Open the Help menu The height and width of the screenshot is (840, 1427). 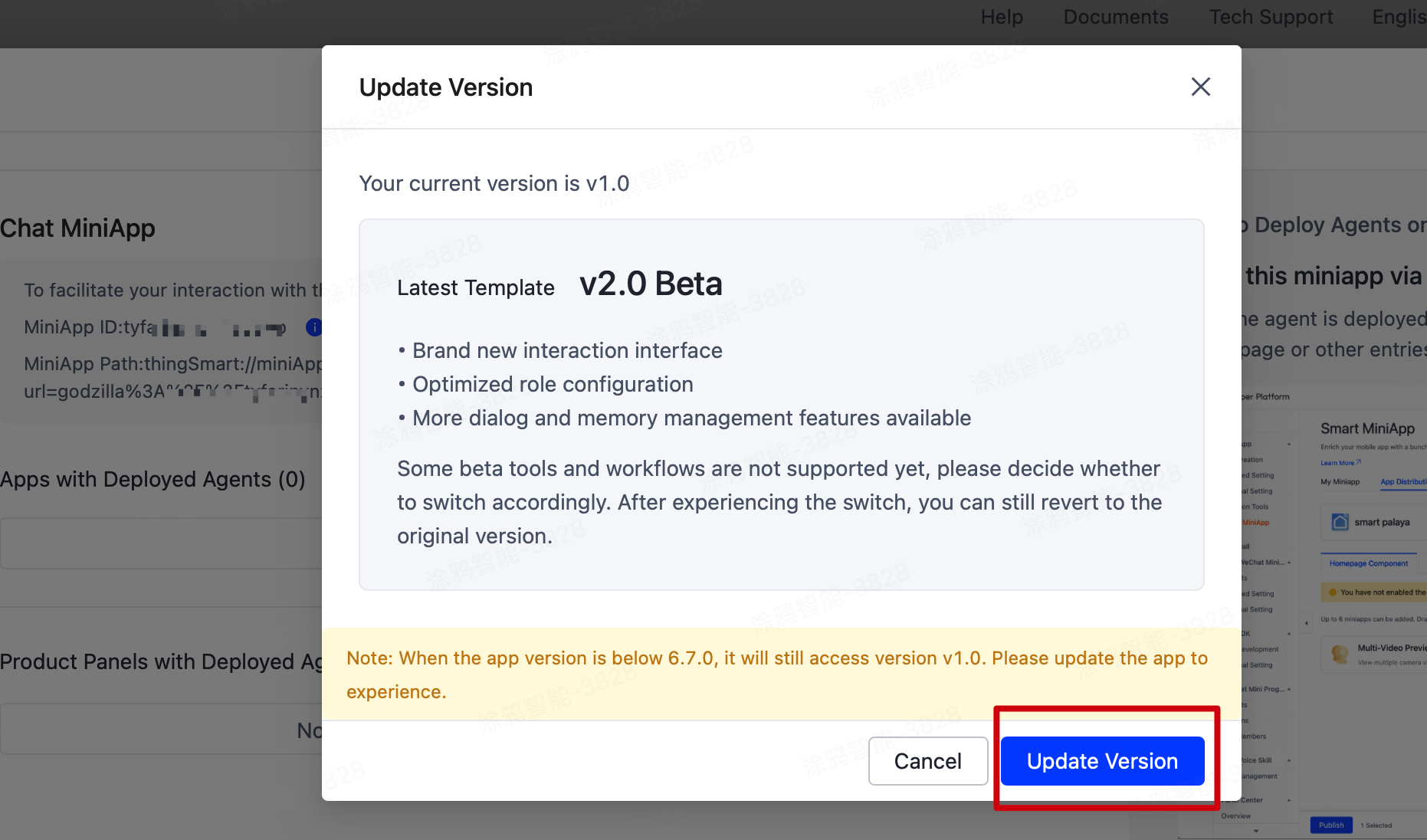tap(1002, 17)
